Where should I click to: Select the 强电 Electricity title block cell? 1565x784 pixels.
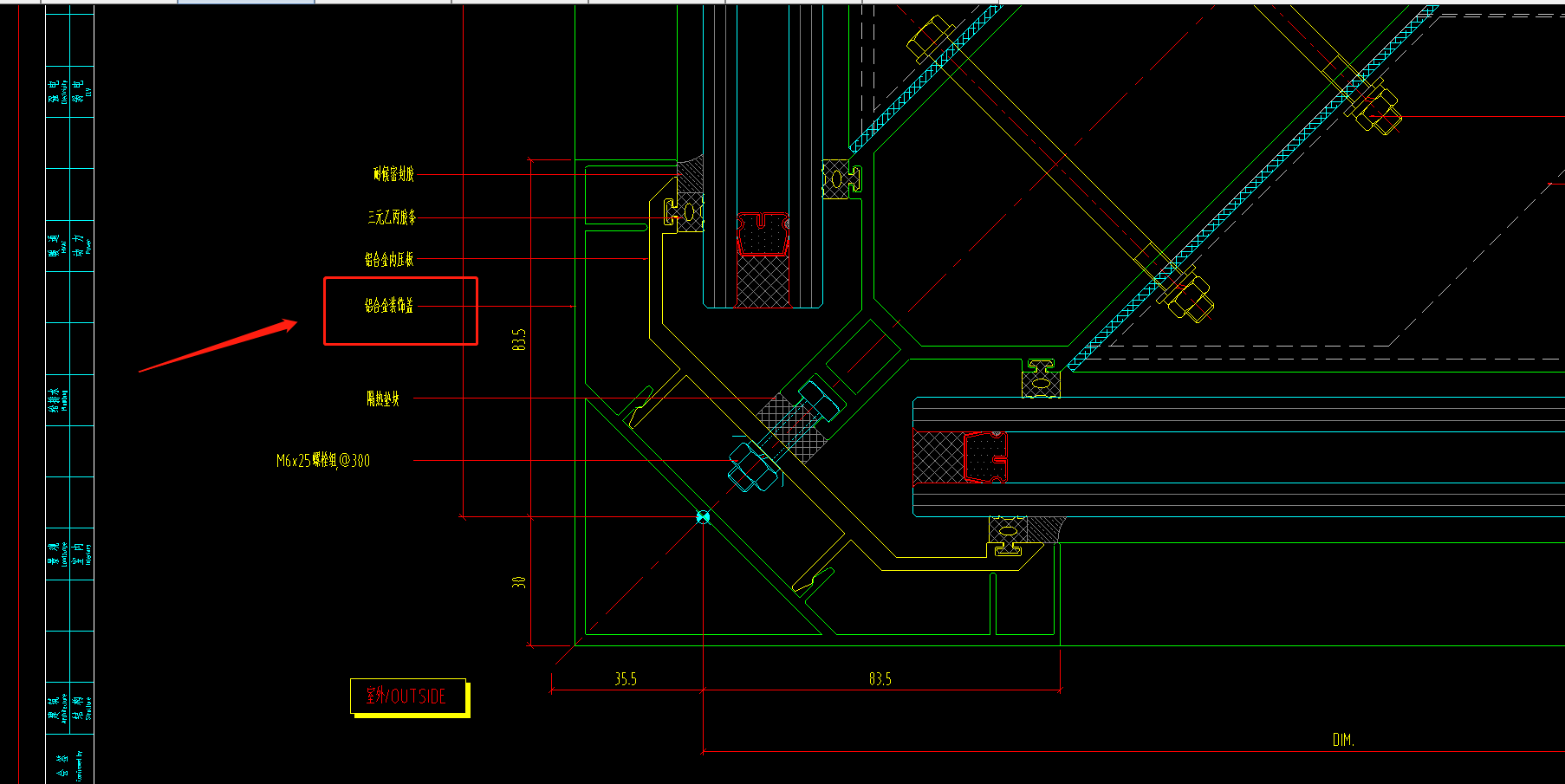57,91
